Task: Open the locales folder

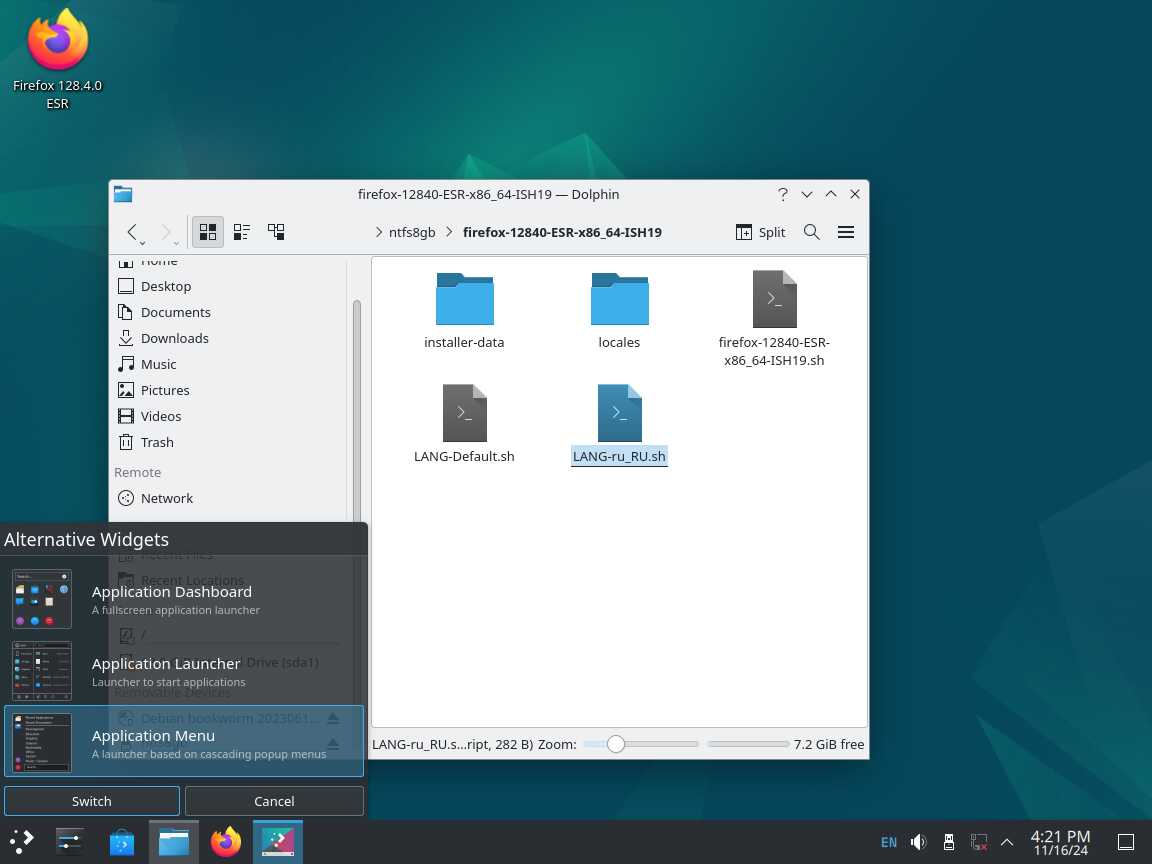Action: (619, 310)
